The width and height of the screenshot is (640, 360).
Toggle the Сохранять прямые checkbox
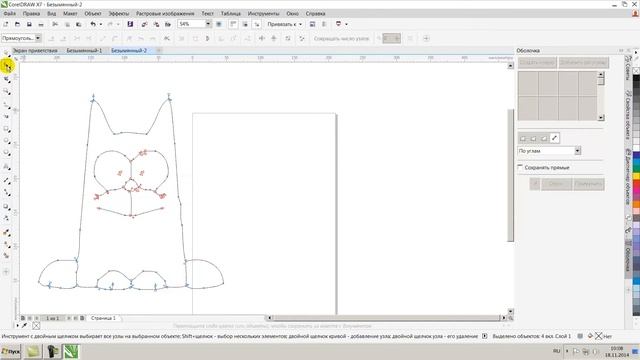point(520,167)
